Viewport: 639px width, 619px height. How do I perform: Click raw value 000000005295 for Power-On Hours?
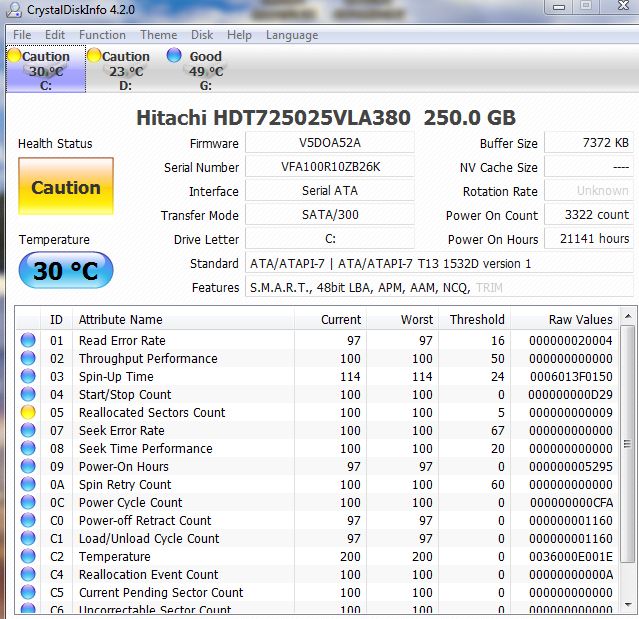571,466
